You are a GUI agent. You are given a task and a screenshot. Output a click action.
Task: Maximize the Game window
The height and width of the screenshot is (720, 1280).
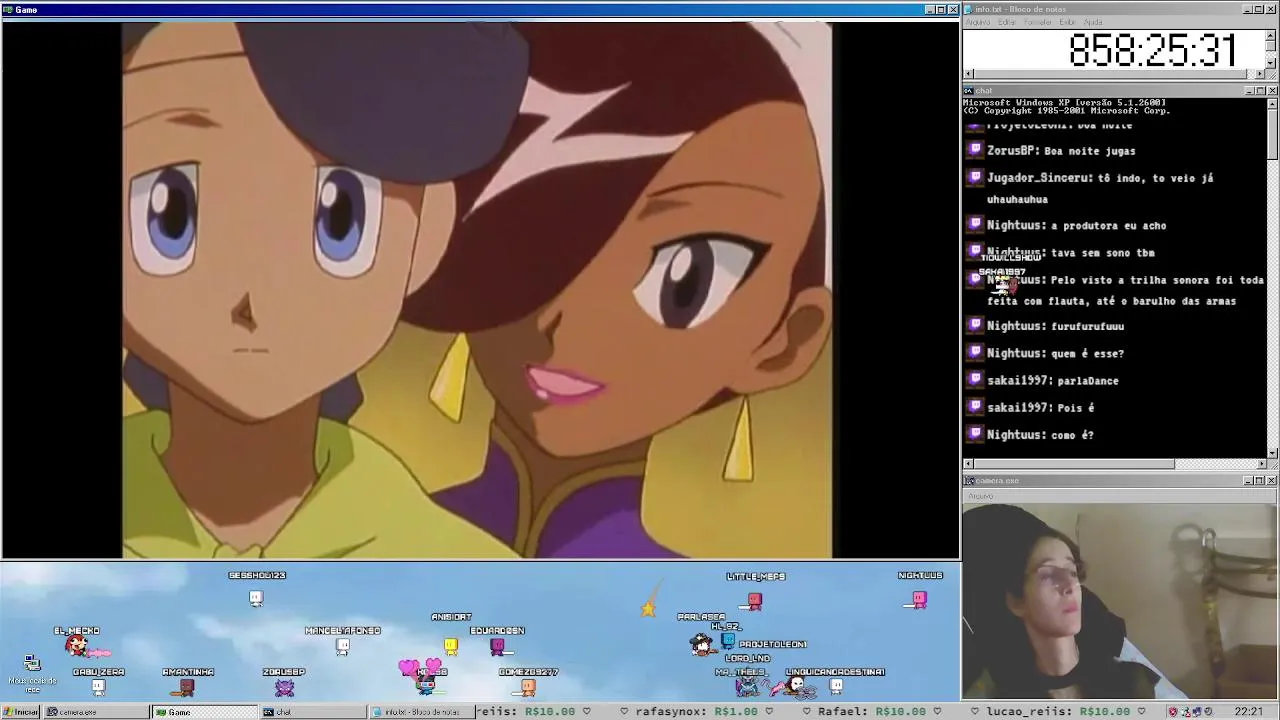(x=941, y=9)
